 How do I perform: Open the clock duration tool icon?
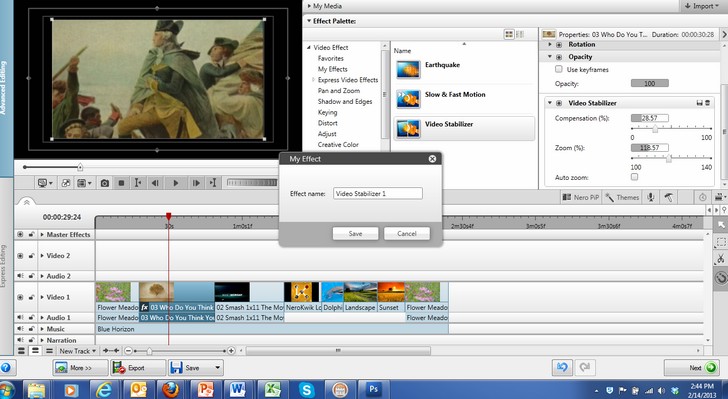coord(702,197)
